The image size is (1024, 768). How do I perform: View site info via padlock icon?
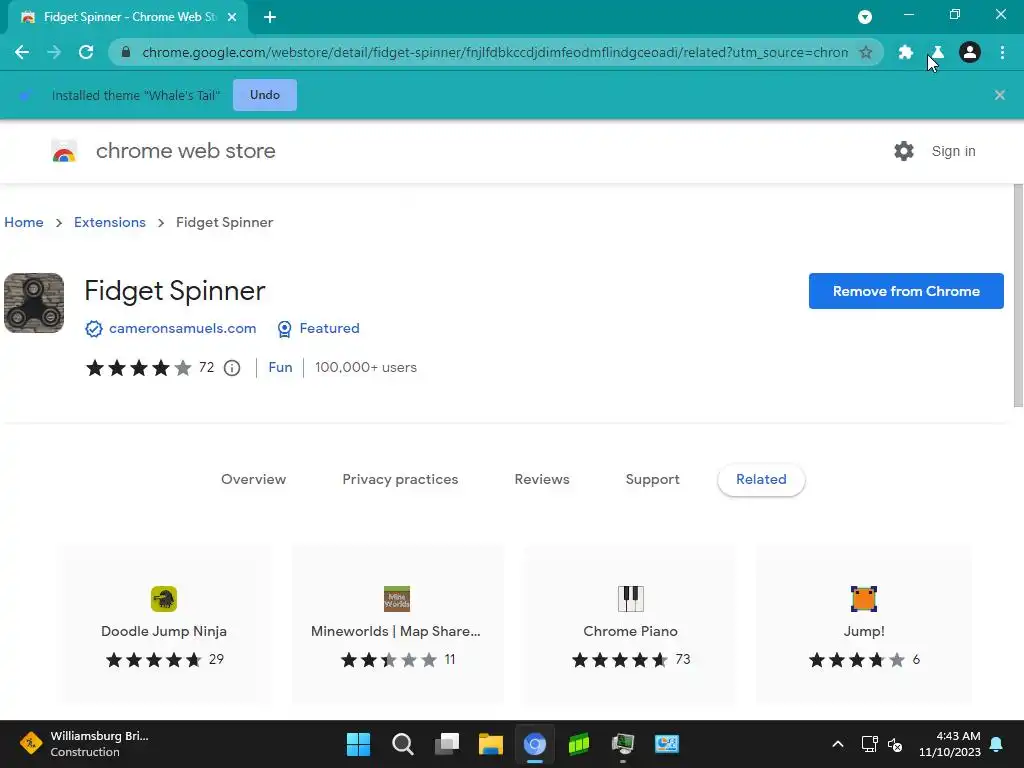coord(126,52)
